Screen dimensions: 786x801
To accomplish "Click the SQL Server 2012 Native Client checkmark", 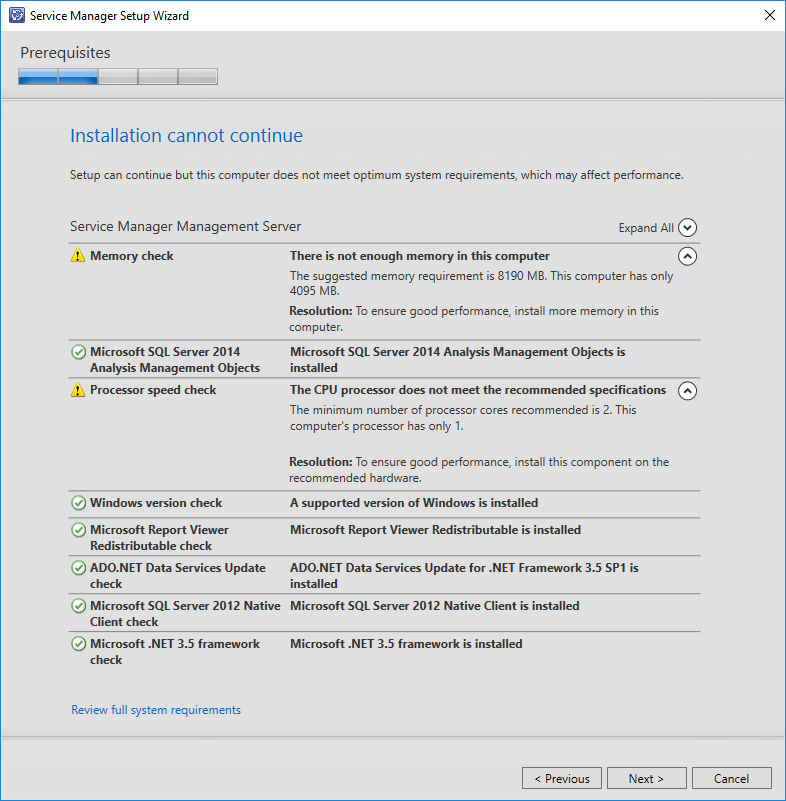I will point(78,606).
